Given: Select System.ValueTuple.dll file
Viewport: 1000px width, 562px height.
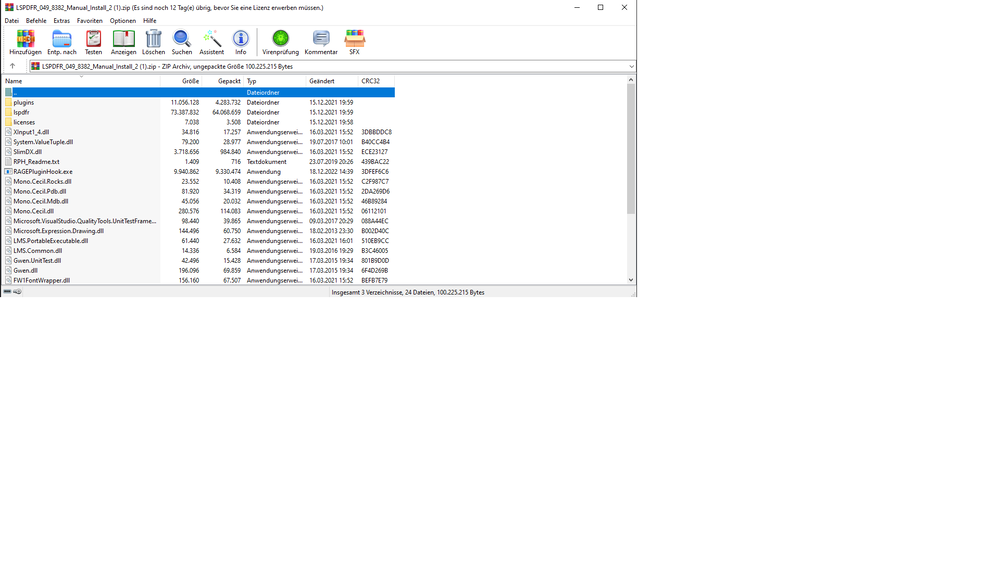Looking at the screenshot, I should (x=43, y=142).
